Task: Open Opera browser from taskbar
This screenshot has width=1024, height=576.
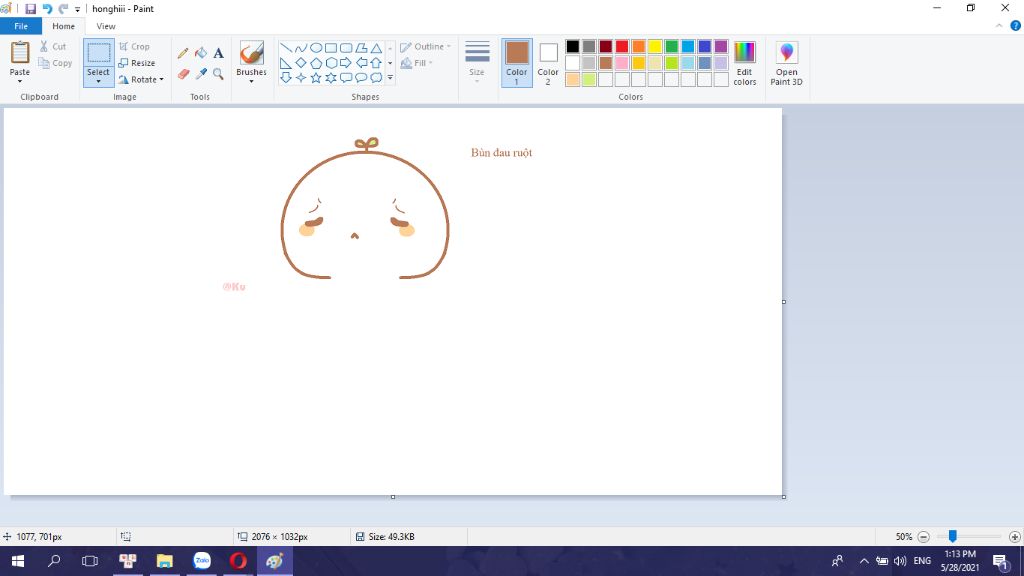Action: (238, 561)
